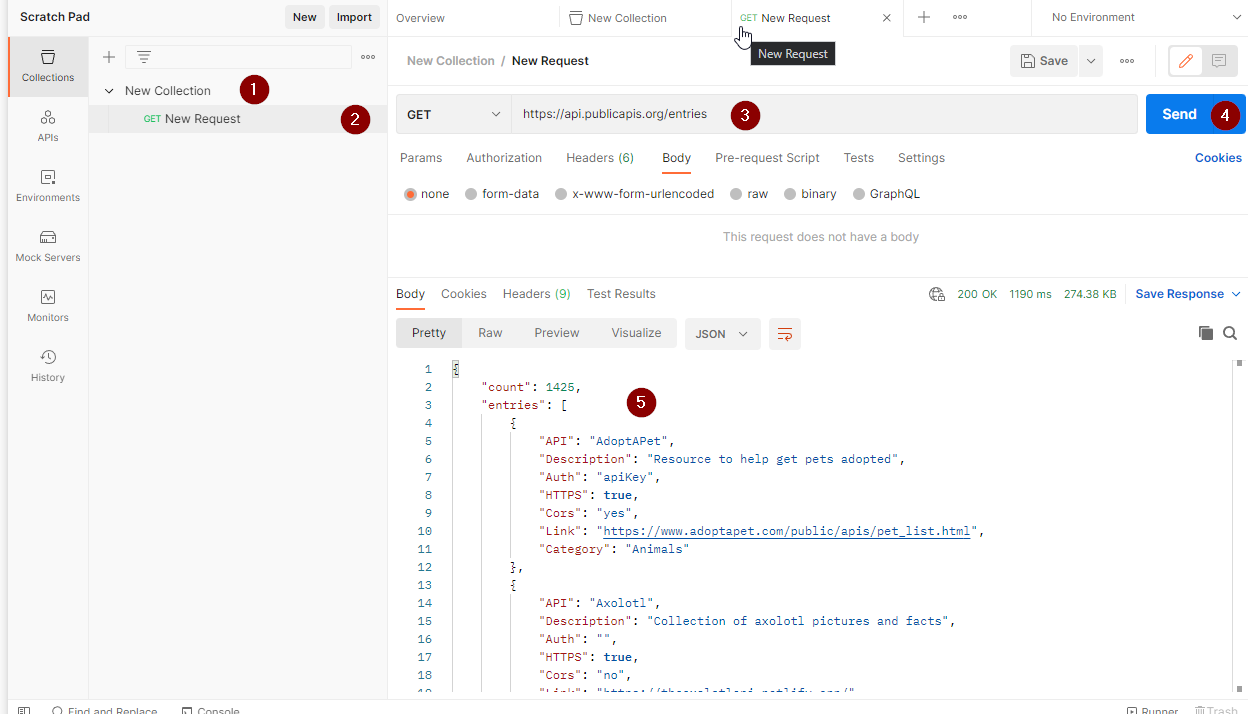Screen dimensions: 1248x714
Task: Click the copy response icon
Action: click(x=1205, y=333)
